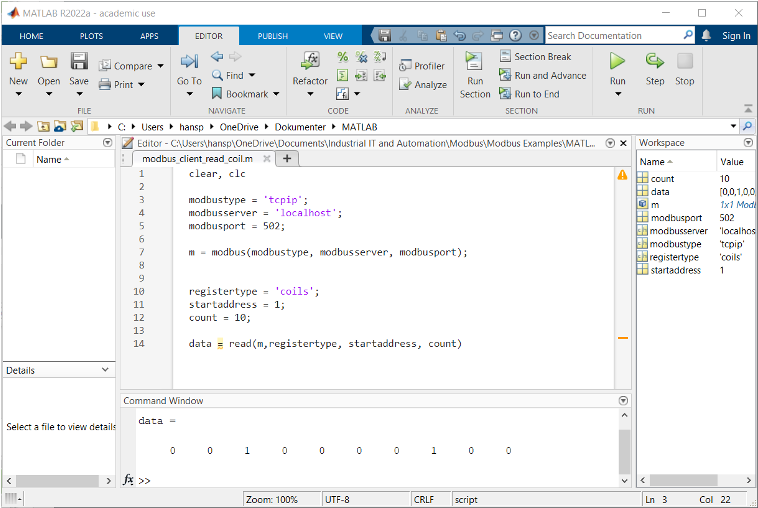Click the Go To icon
The width and height of the screenshot is (758, 508).
[x=189, y=61]
